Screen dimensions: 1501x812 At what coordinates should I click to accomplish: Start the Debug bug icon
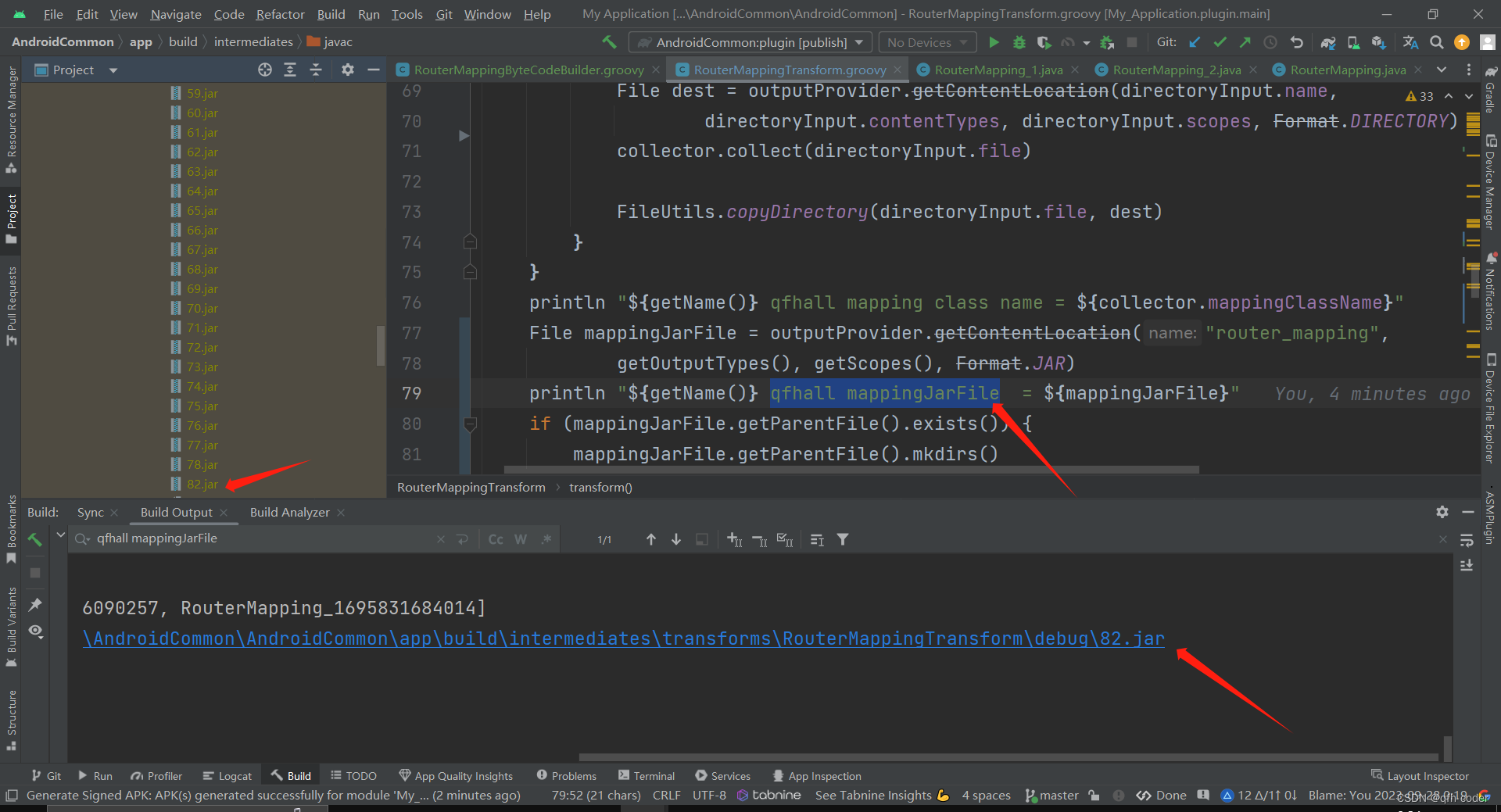[x=1019, y=42]
